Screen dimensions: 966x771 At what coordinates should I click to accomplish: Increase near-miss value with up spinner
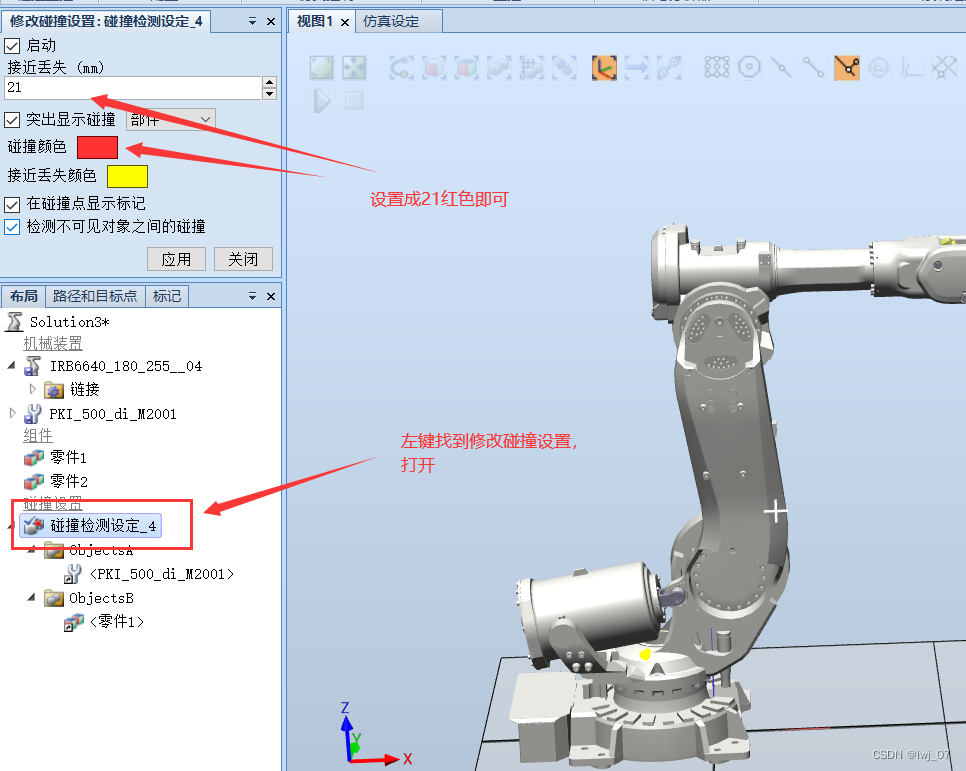(269, 82)
